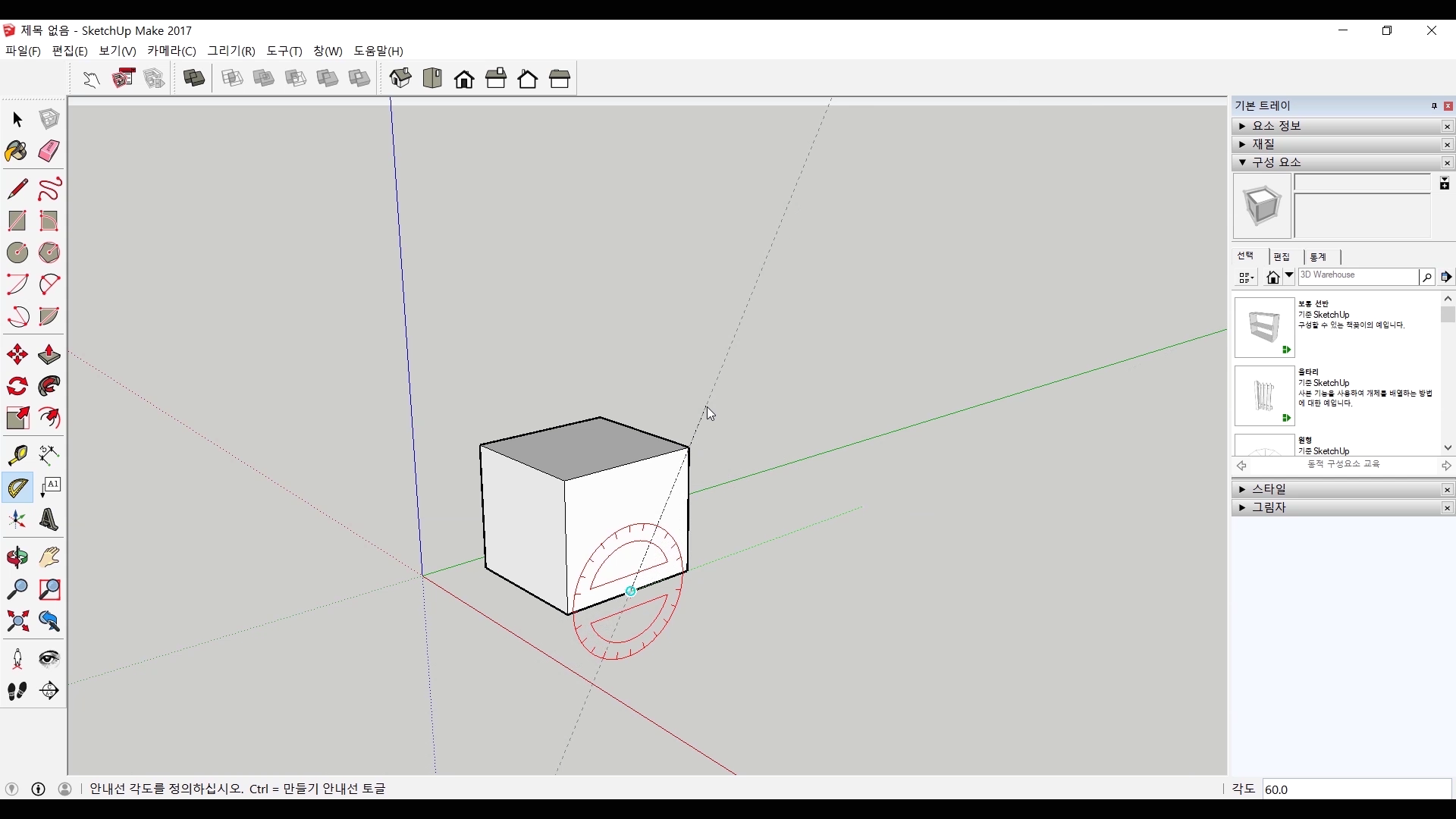The image size is (1456, 819).
Task: Select the Eraser tool
Action: (49, 151)
